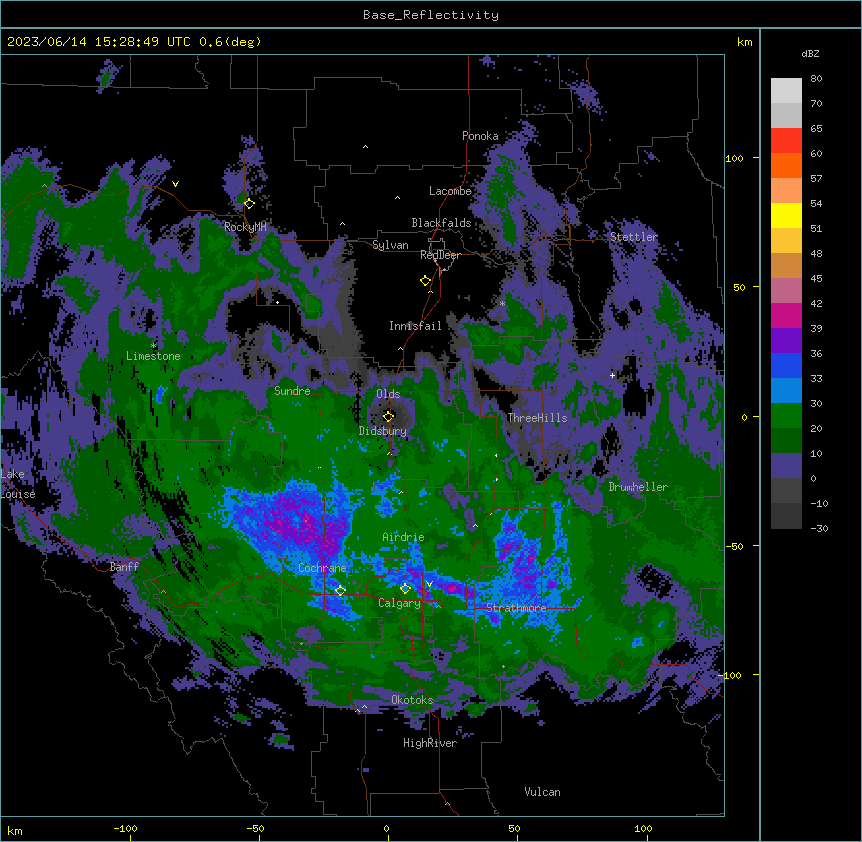Click the Sundre town label
Image resolution: width=862 pixels, height=842 pixels.
point(292,391)
